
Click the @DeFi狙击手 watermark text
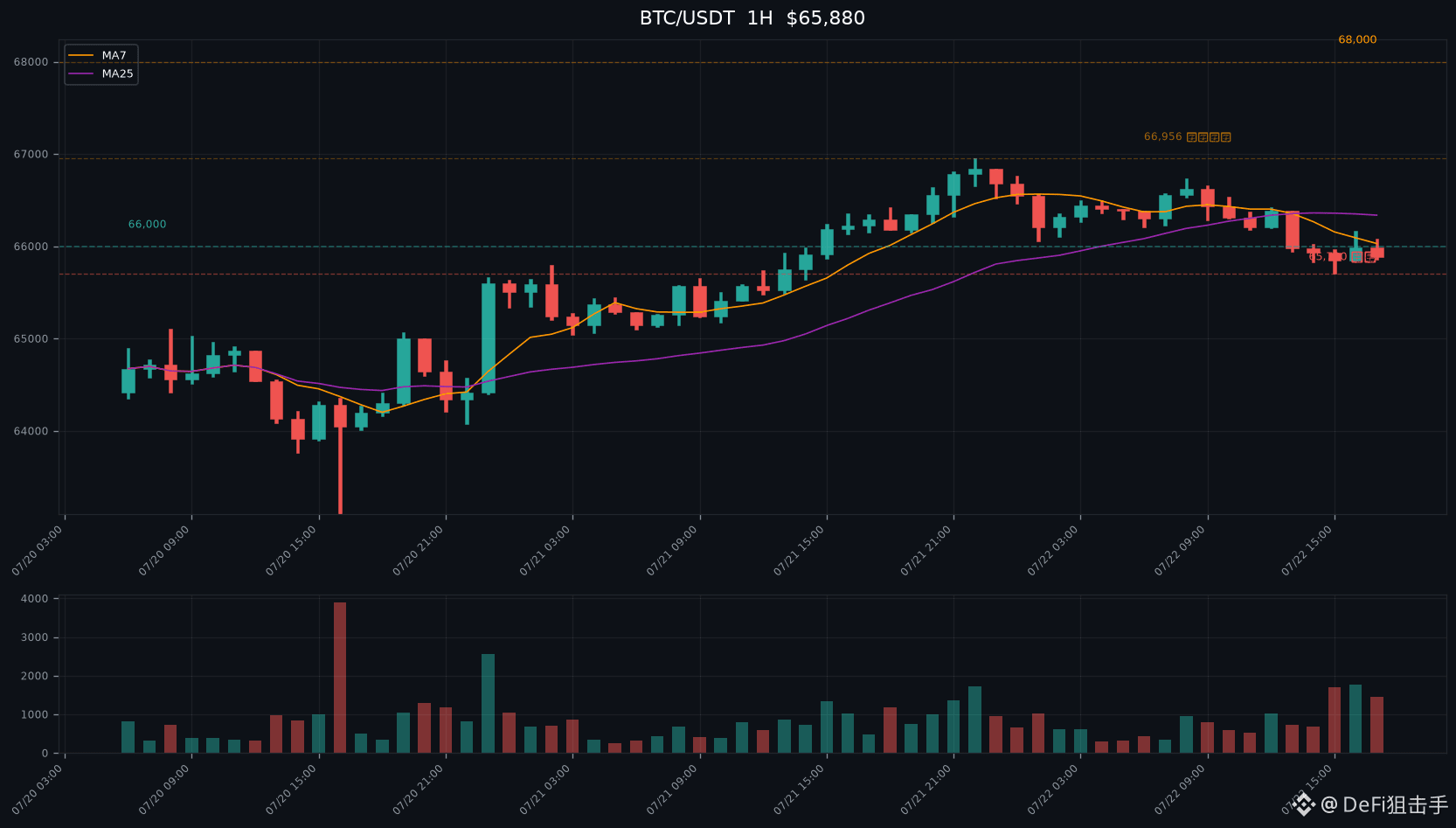pos(1384,804)
